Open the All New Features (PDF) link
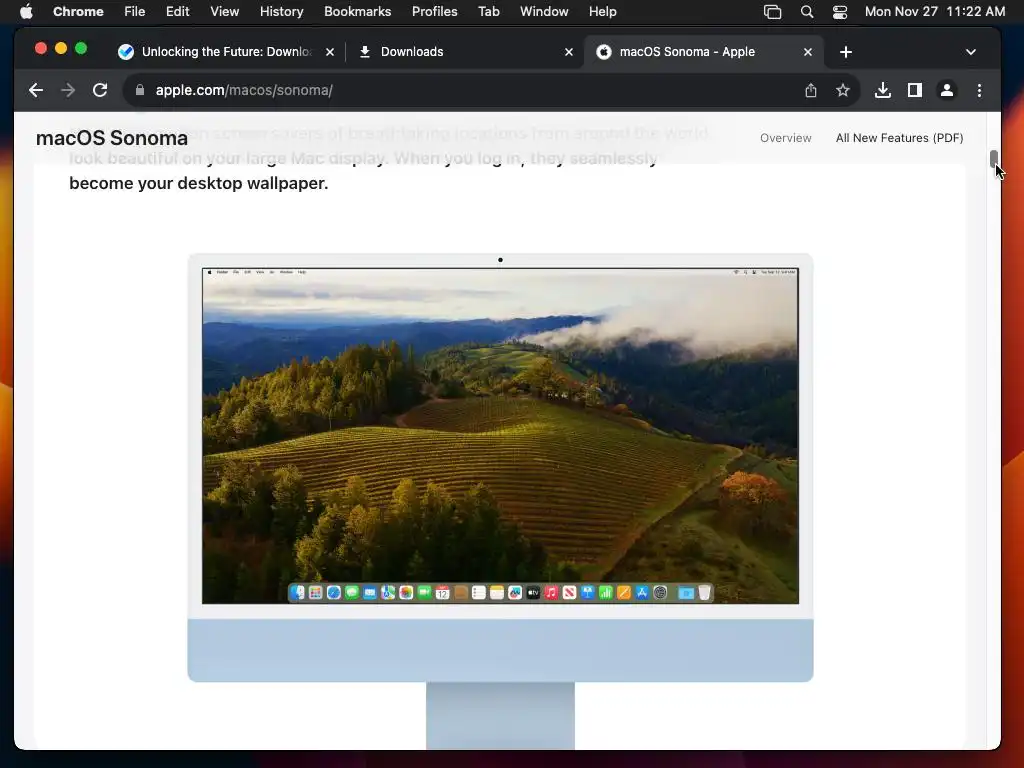Viewport: 1024px width, 768px height. point(899,138)
